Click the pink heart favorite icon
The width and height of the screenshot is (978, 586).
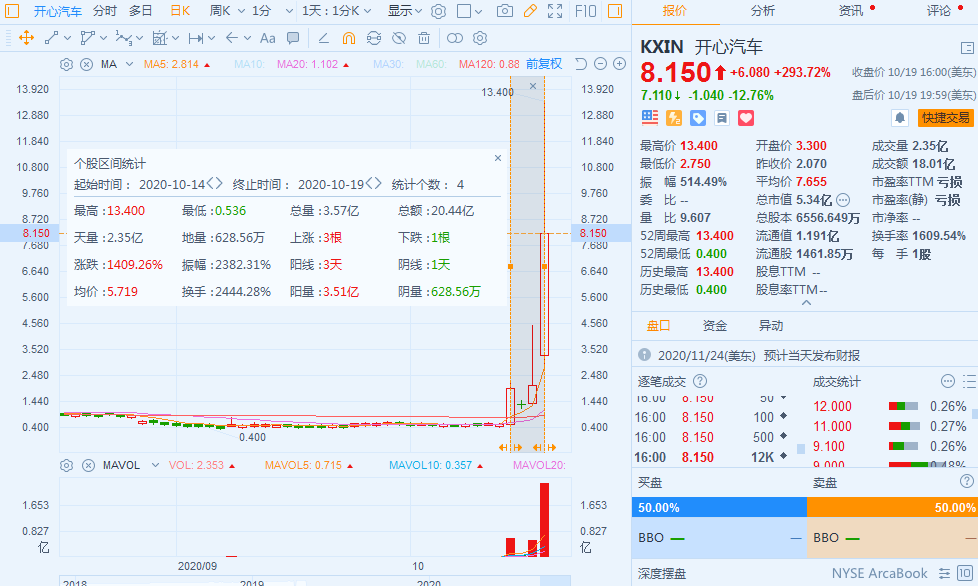[x=745, y=118]
